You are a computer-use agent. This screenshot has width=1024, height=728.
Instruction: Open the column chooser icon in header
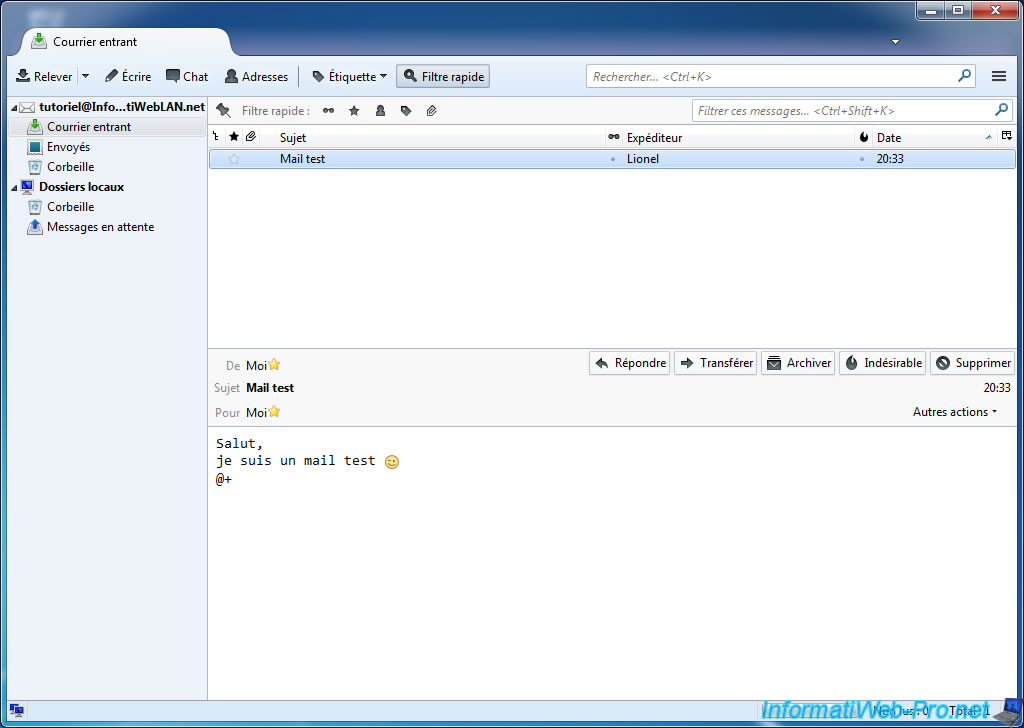[x=1006, y=136]
